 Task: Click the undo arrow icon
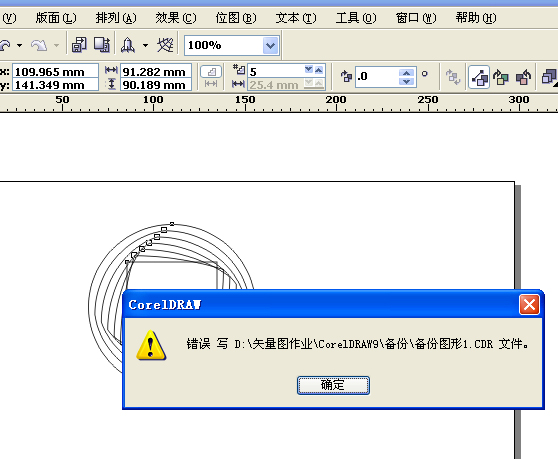[x=5, y=45]
